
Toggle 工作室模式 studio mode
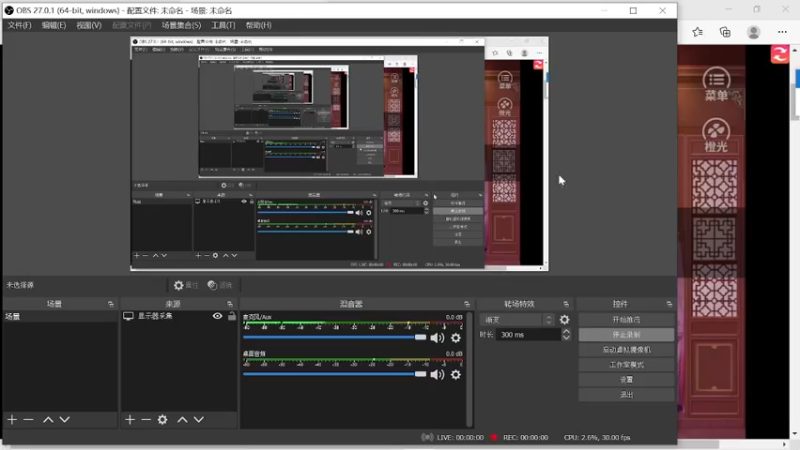coord(626,365)
